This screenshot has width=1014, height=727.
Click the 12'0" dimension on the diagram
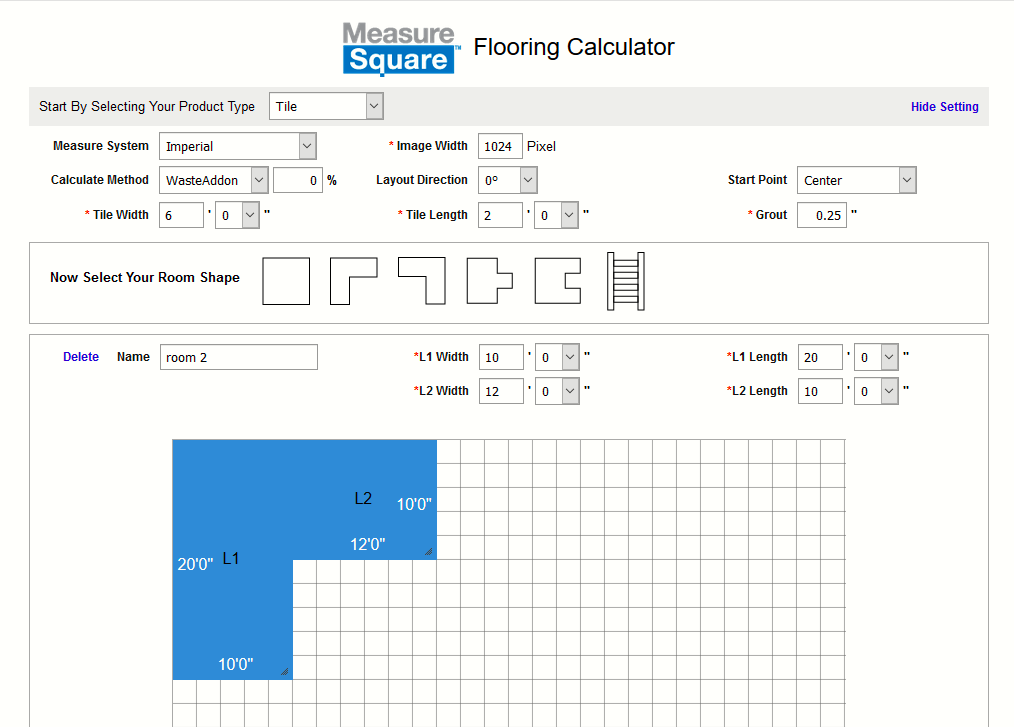click(367, 545)
